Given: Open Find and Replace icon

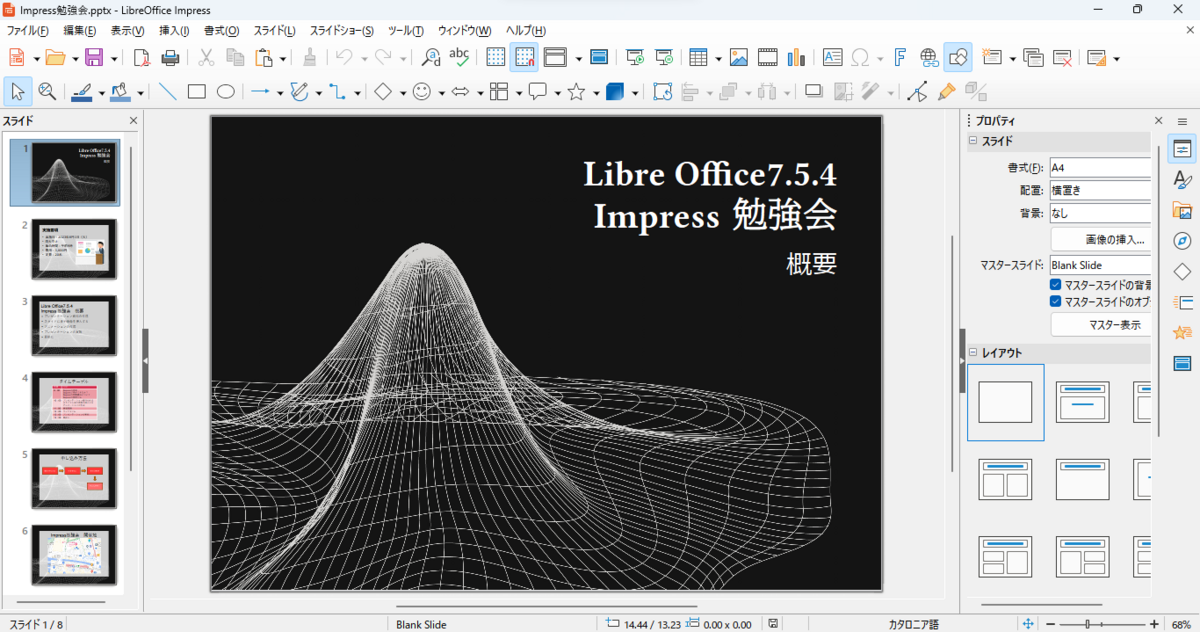Looking at the screenshot, I should [x=431, y=57].
